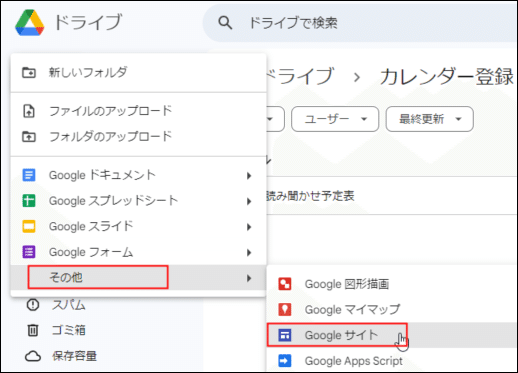Image resolution: width=518 pixels, height=373 pixels.
Task: Open the ユーザー filter dropdown
Action: [x=335, y=119]
